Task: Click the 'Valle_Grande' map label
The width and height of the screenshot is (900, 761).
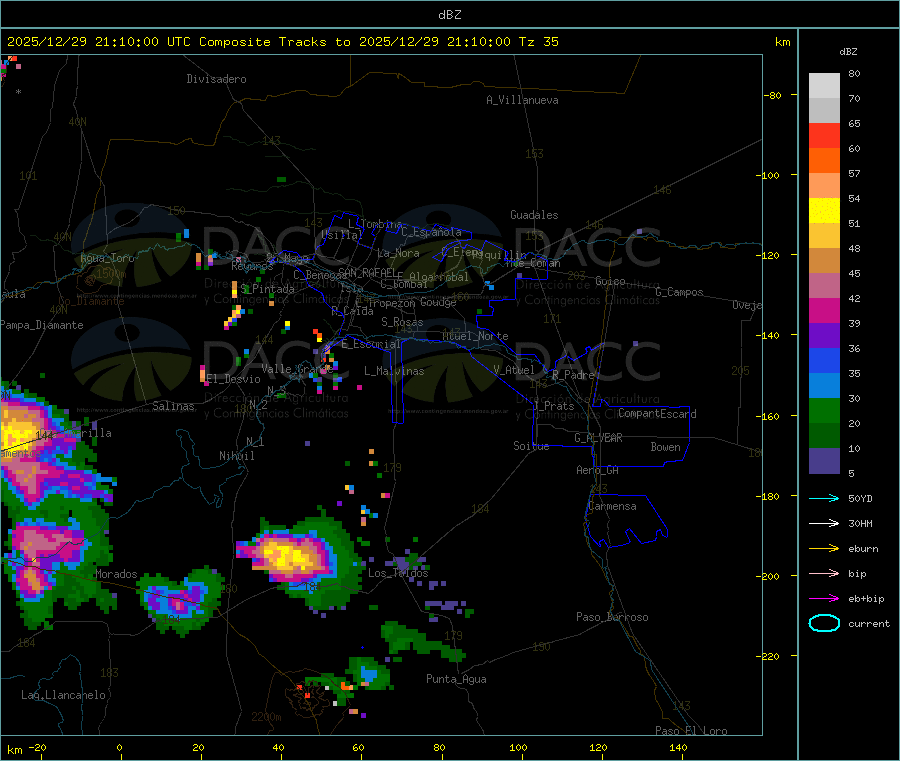Action: tap(297, 369)
